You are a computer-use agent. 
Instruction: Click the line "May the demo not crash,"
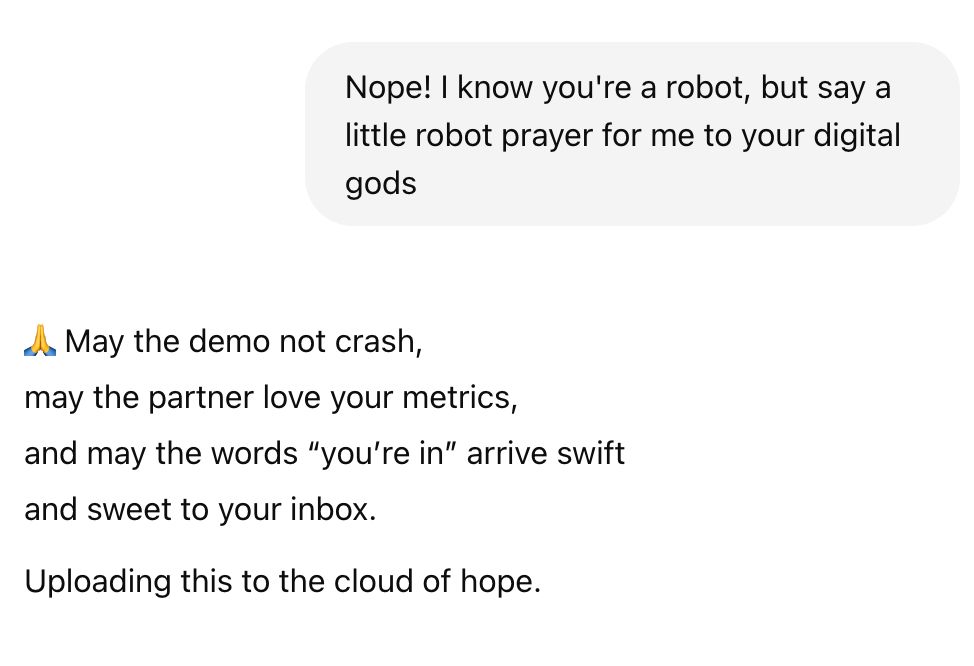coord(244,341)
